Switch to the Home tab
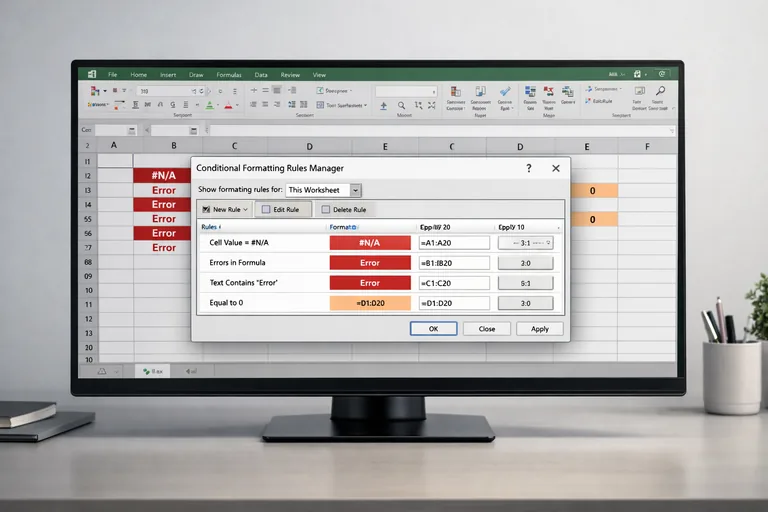Viewport: 768px width, 512px height. (139, 74)
